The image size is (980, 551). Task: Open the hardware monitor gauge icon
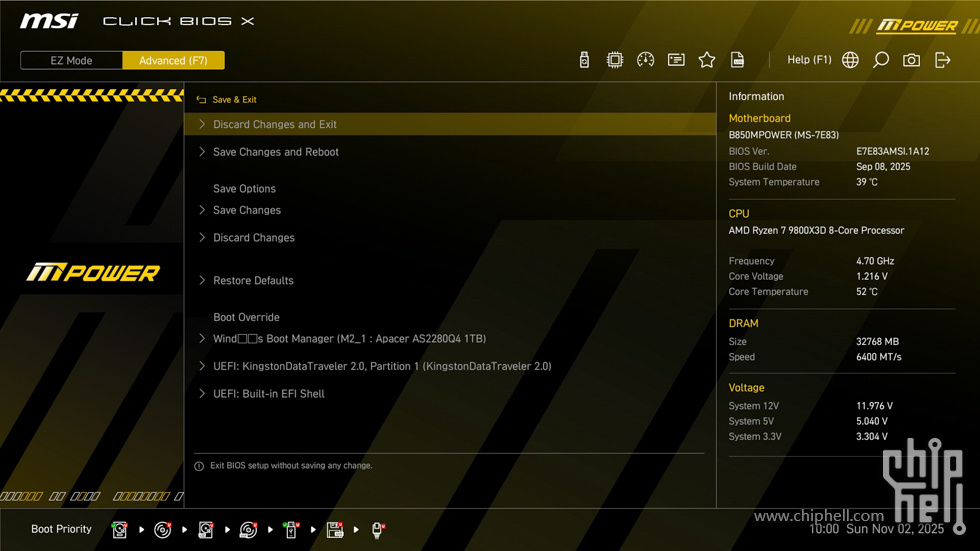(645, 60)
